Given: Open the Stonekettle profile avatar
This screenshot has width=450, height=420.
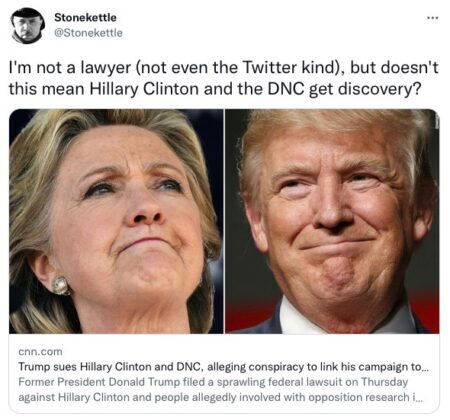Looking at the screenshot, I should coord(28,26).
